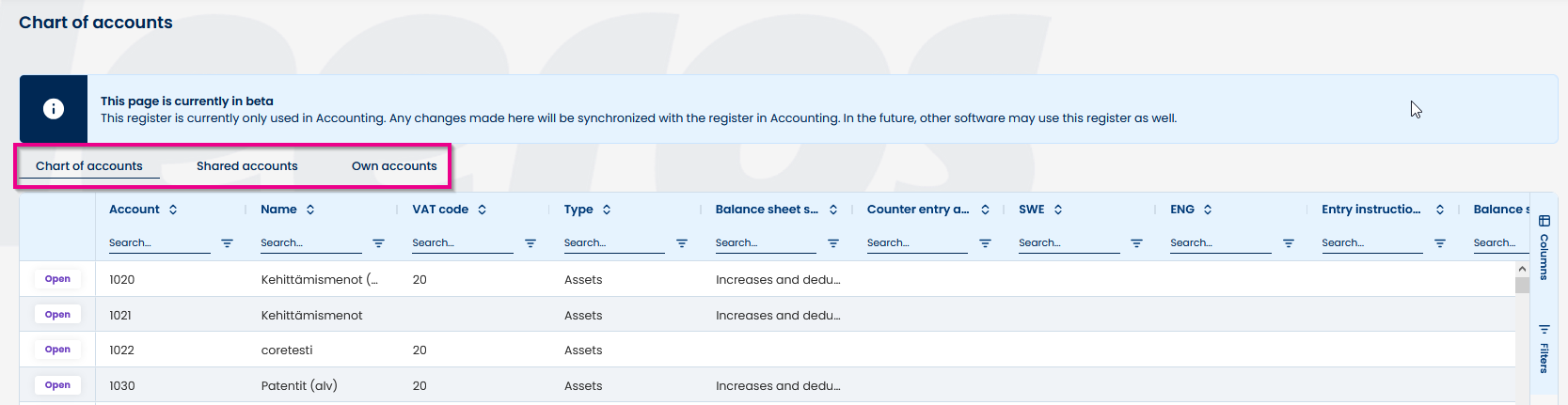Open the Account column filter icon

point(227,243)
